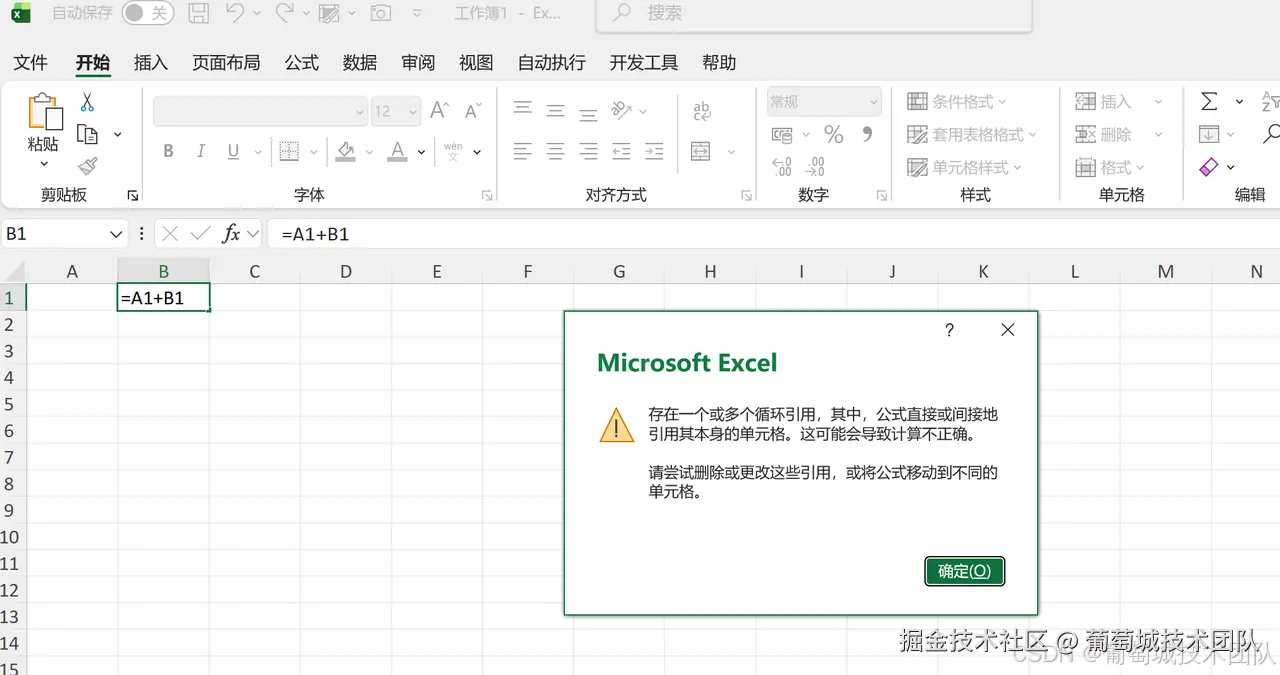The image size is (1280, 675).
Task: Click the formula bar containing =A1+B1
Action: 774,234
